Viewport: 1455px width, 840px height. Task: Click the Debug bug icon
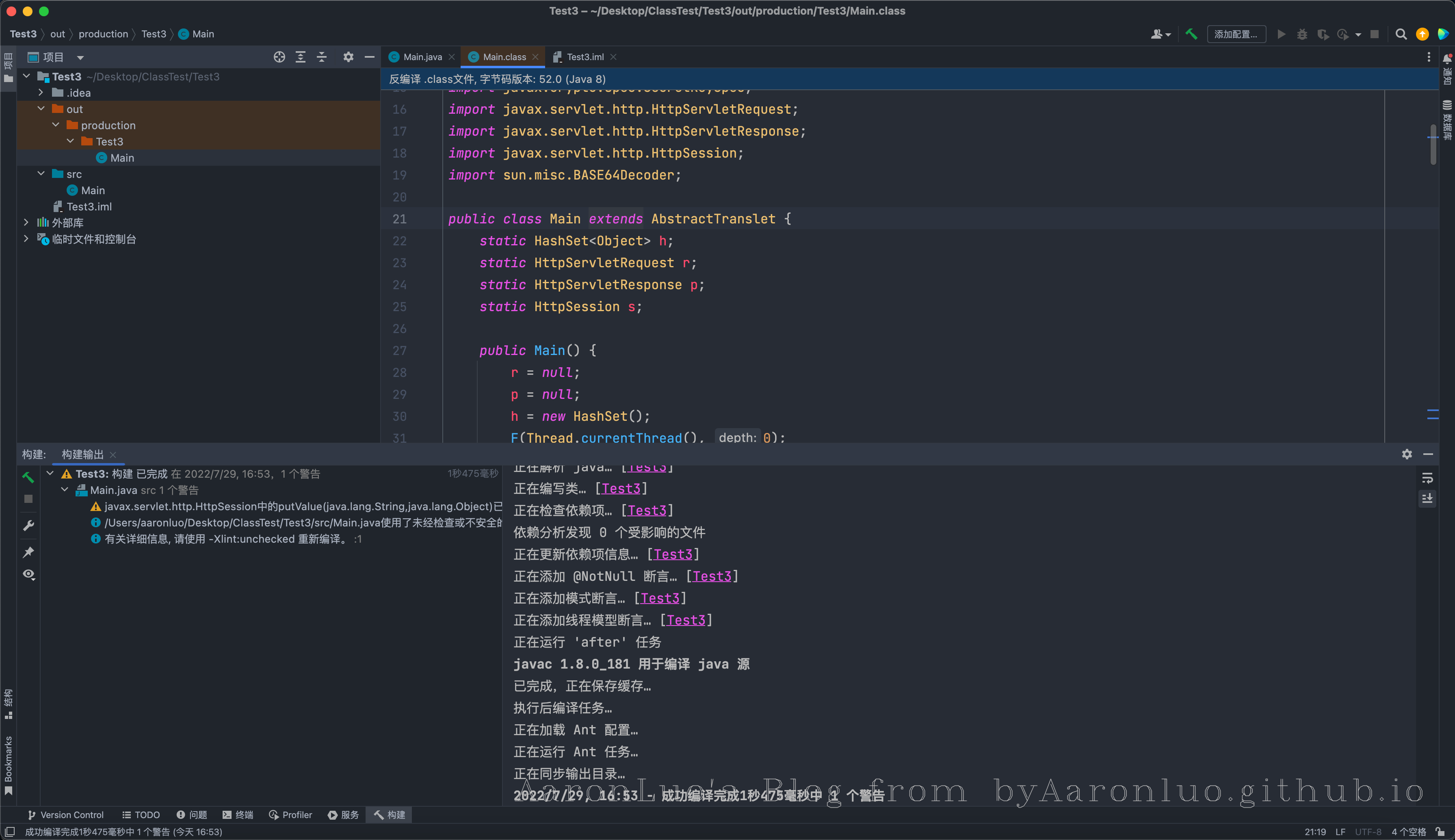pyautogui.click(x=1302, y=34)
